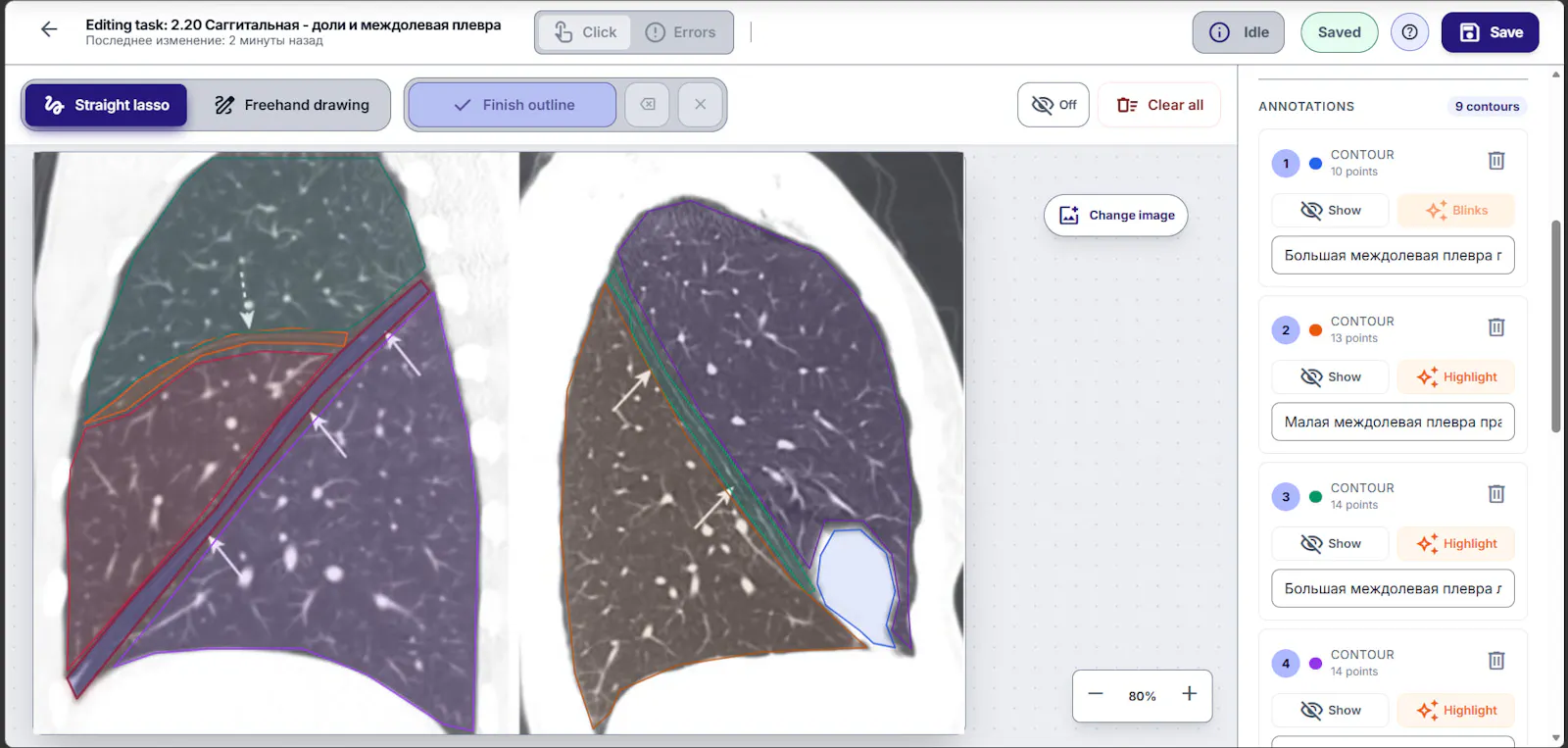
Task: Delete contour 1 with the trash icon
Action: 1496,161
